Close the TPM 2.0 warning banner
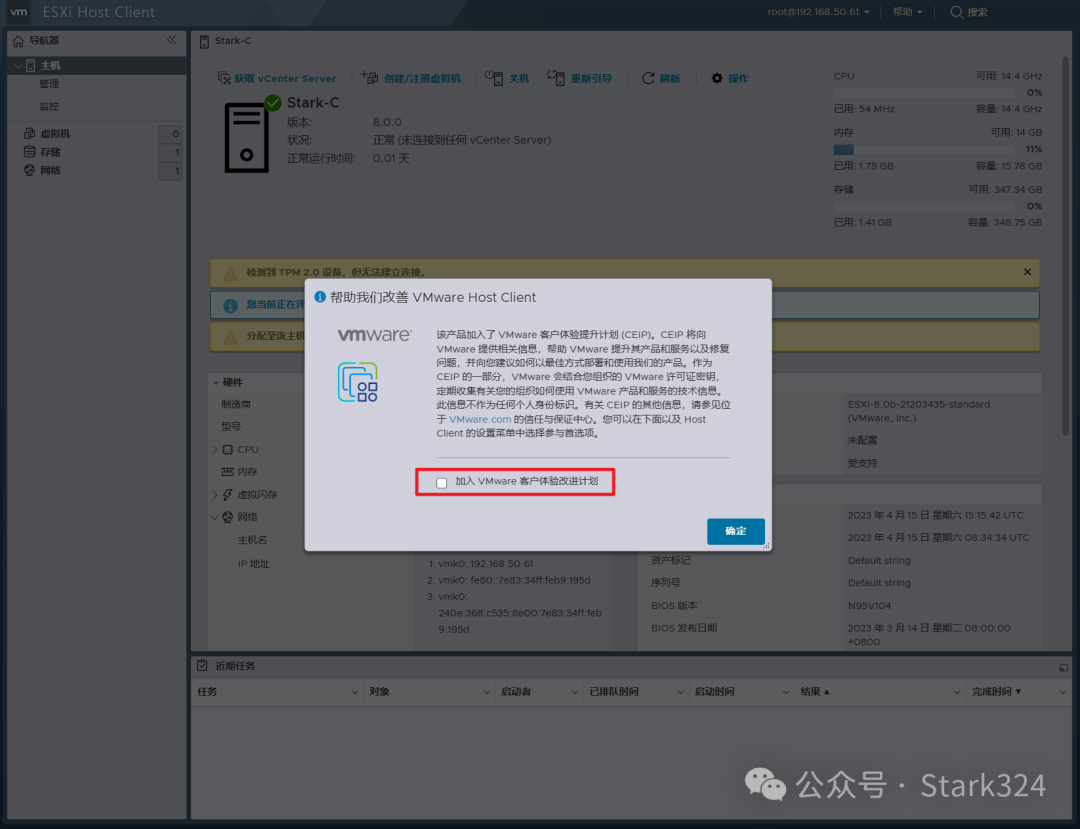Image resolution: width=1080 pixels, height=829 pixels. (1027, 272)
